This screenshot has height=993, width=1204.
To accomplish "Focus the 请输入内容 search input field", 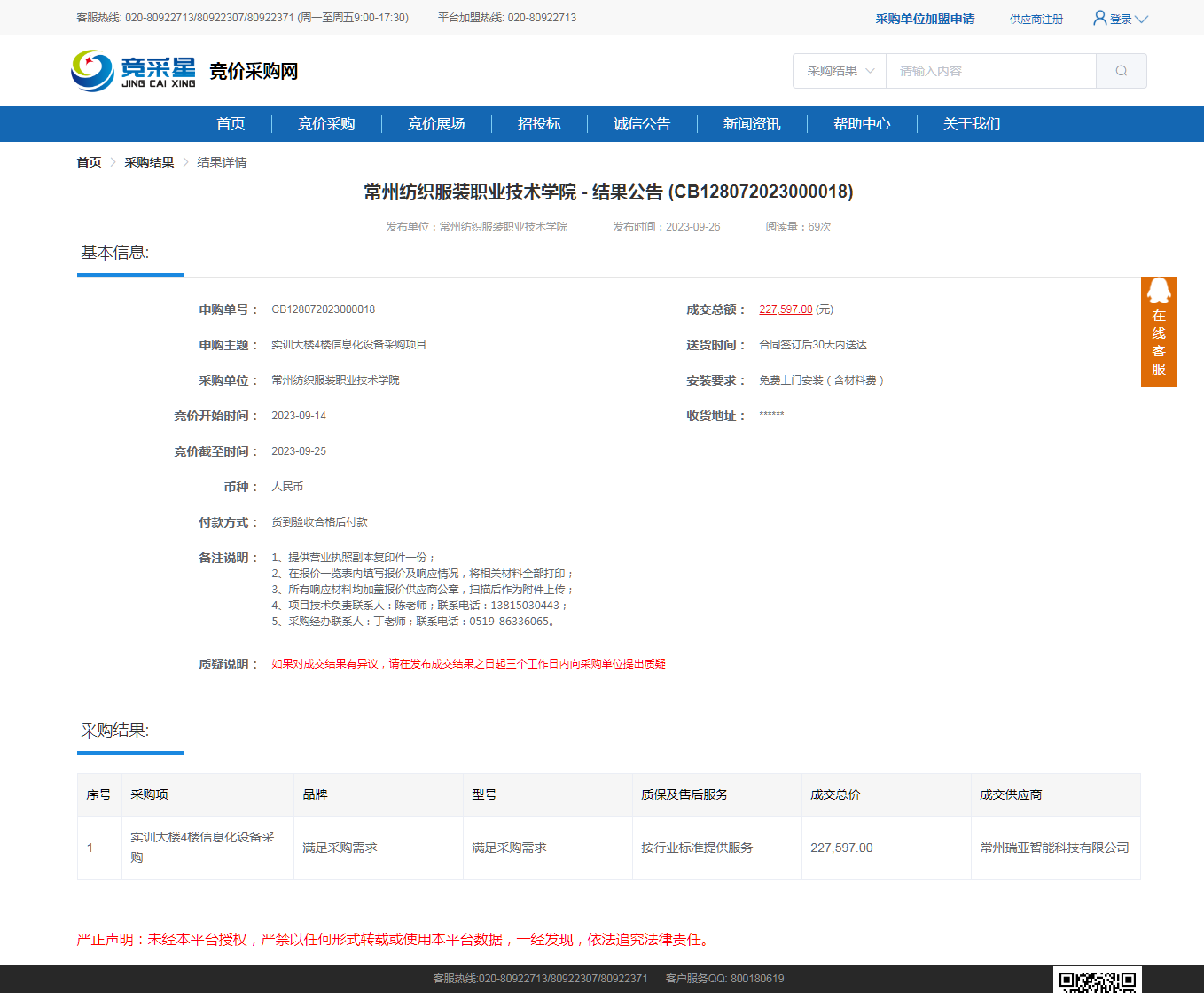I will point(990,71).
